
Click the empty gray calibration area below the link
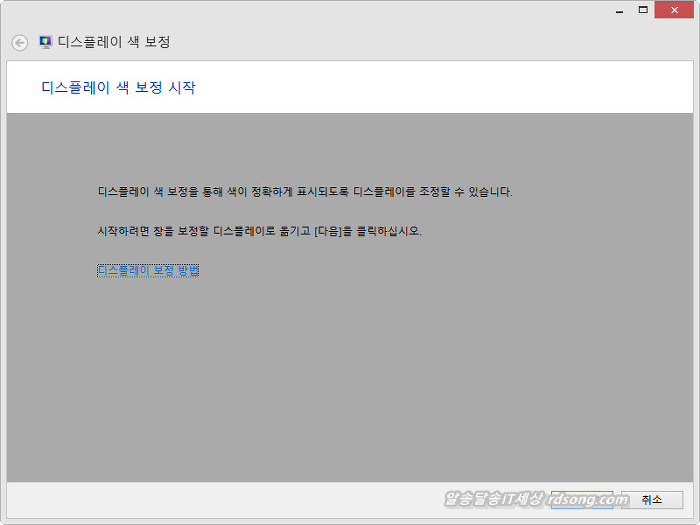[x=350, y=380]
